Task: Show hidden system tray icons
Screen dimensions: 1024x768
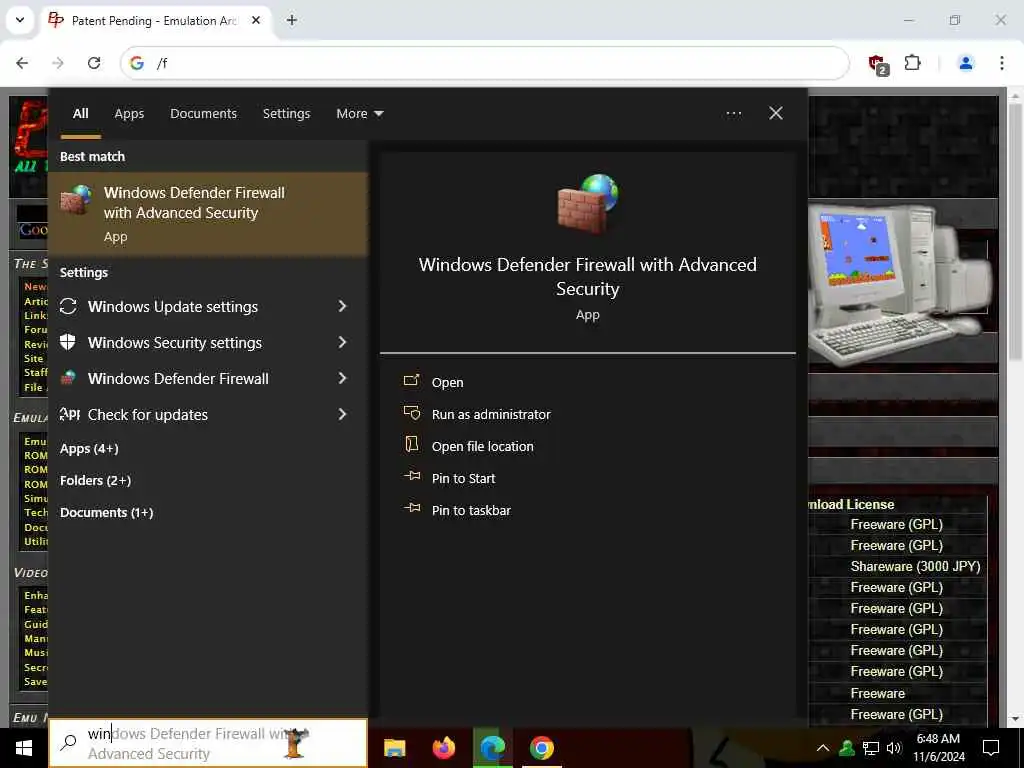Action: click(823, 748)
